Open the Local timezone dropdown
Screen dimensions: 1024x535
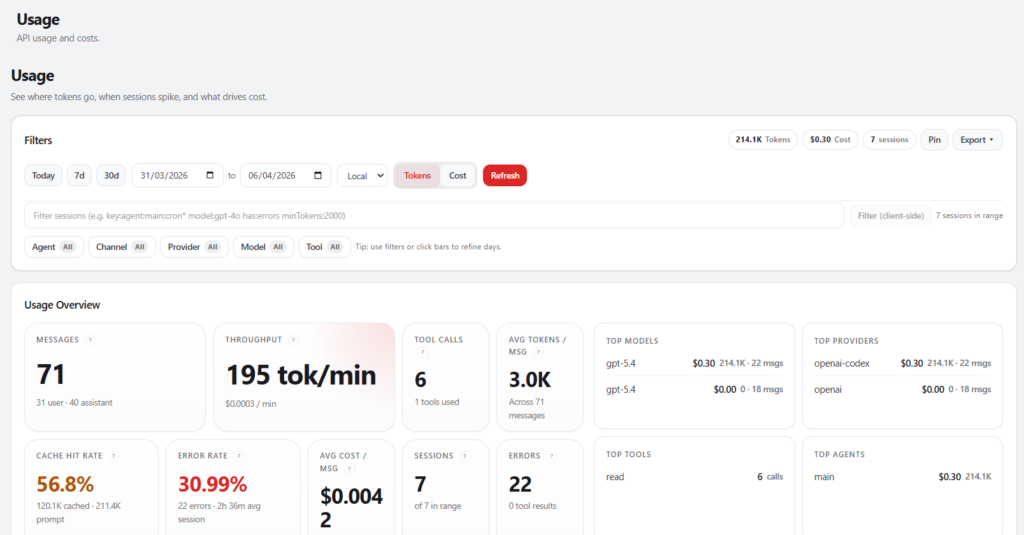click(362, 176)
